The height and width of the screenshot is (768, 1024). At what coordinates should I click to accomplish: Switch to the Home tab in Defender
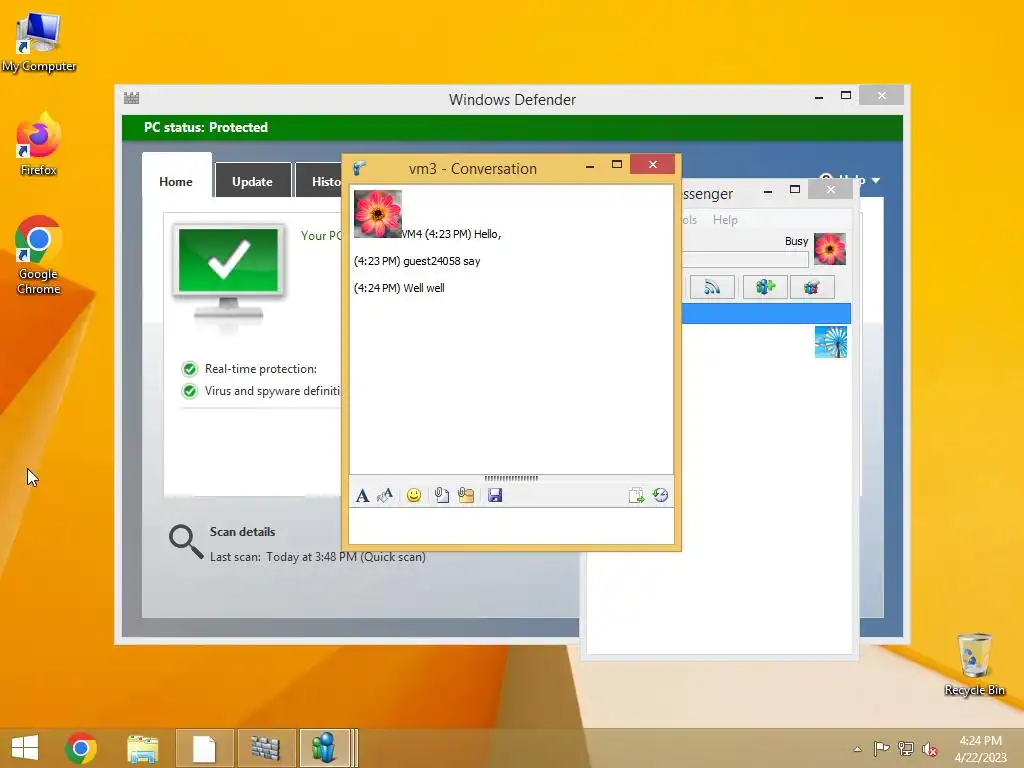[x=176, y=182]
